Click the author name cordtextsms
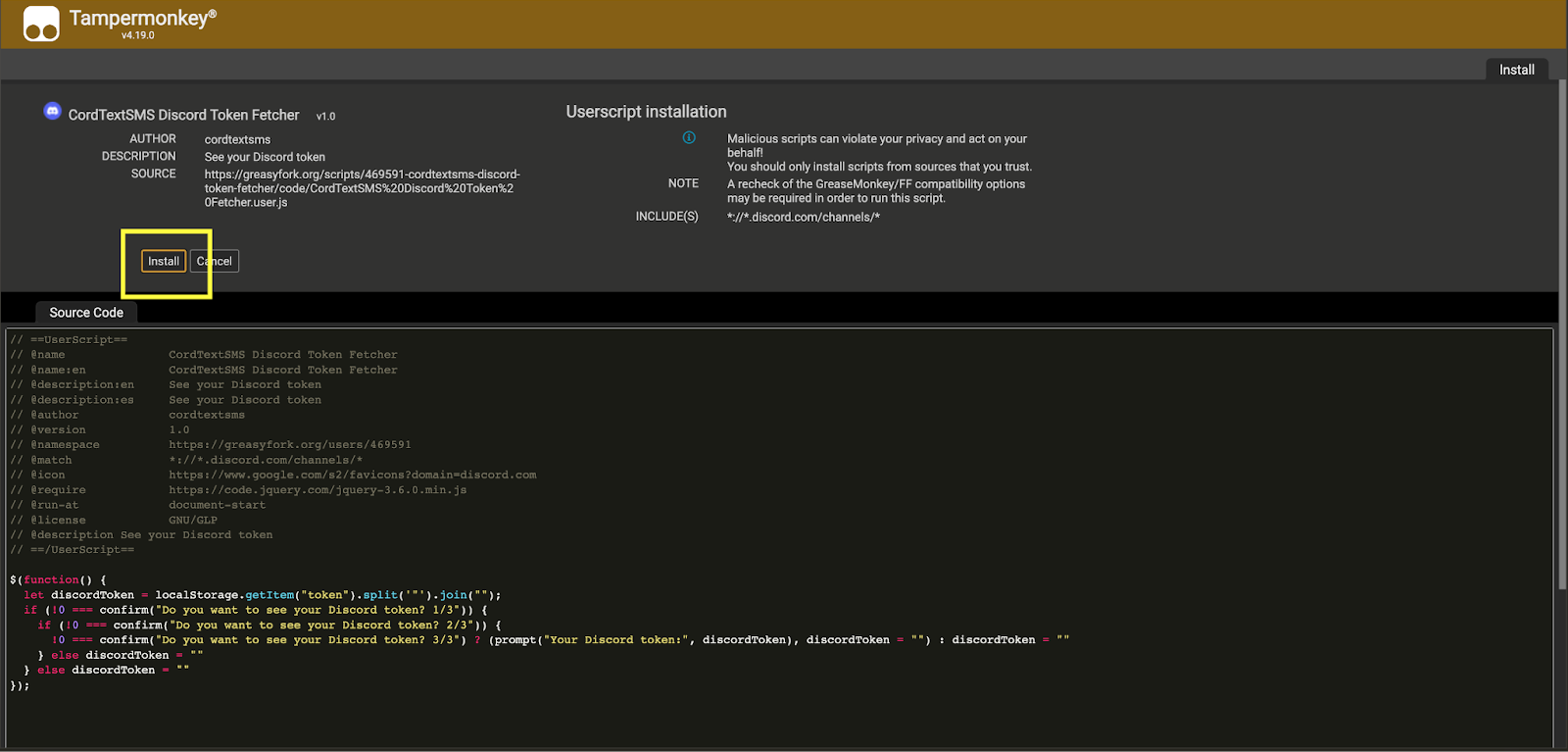 pos(237,139)
